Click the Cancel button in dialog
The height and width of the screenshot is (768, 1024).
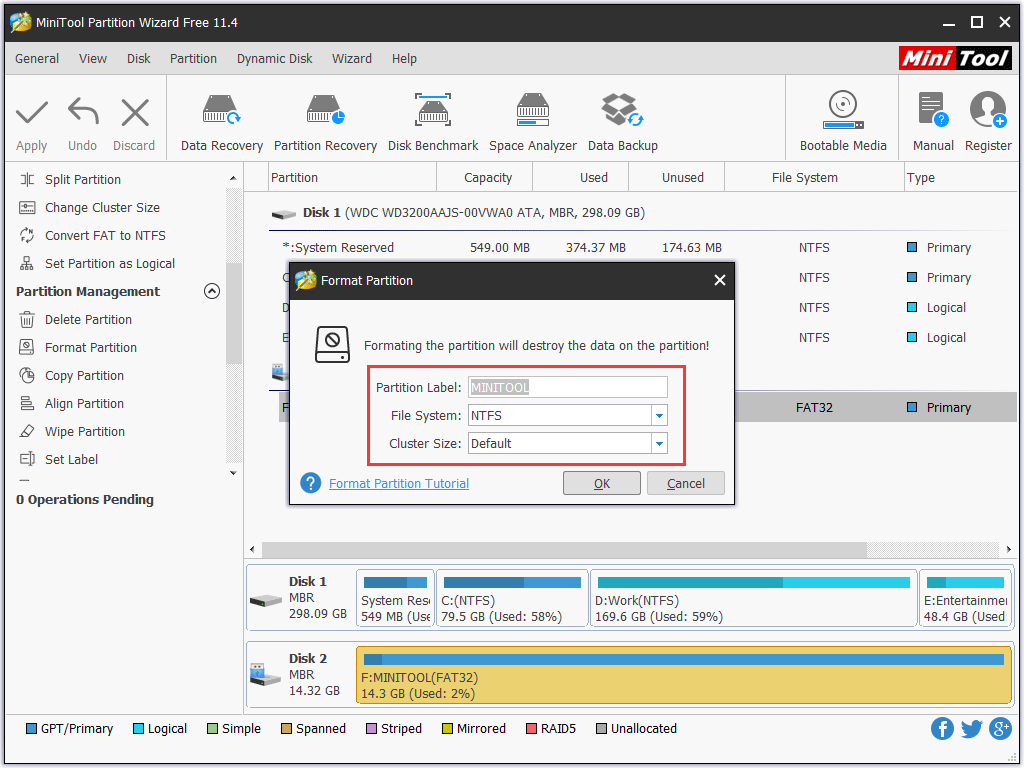tap(685, 484)
